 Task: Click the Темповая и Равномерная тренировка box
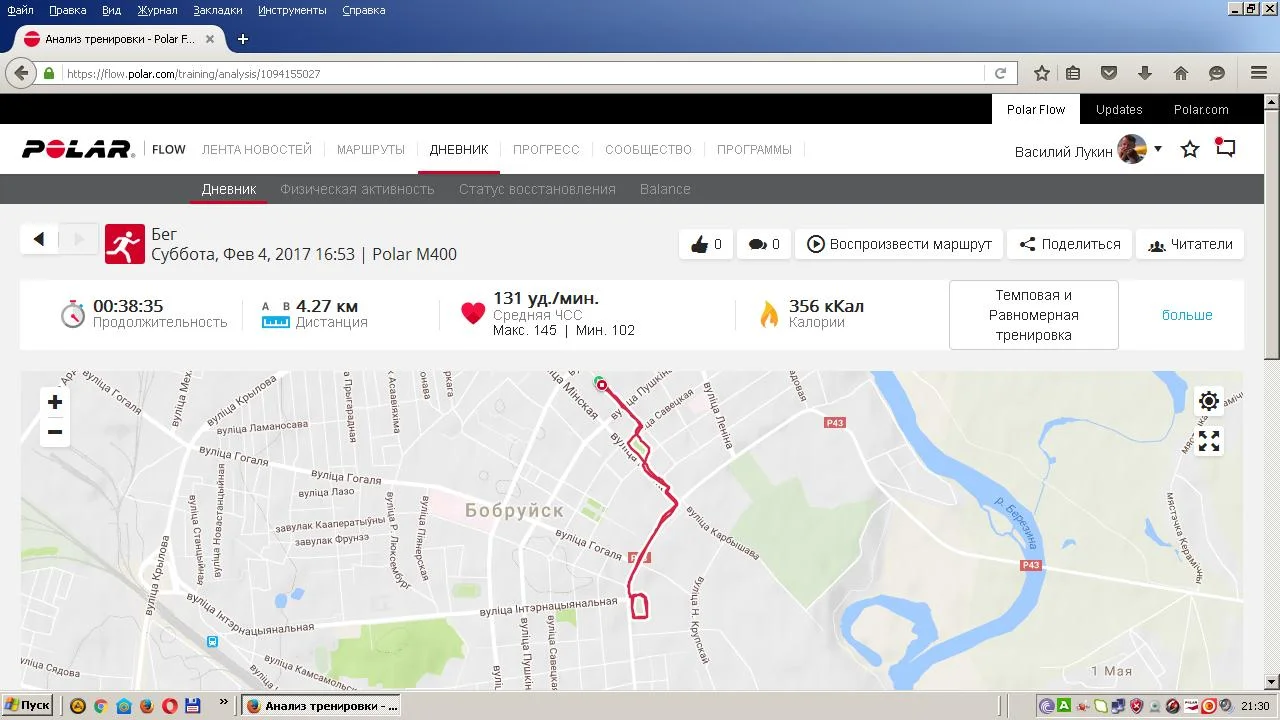click(1033, 315)
